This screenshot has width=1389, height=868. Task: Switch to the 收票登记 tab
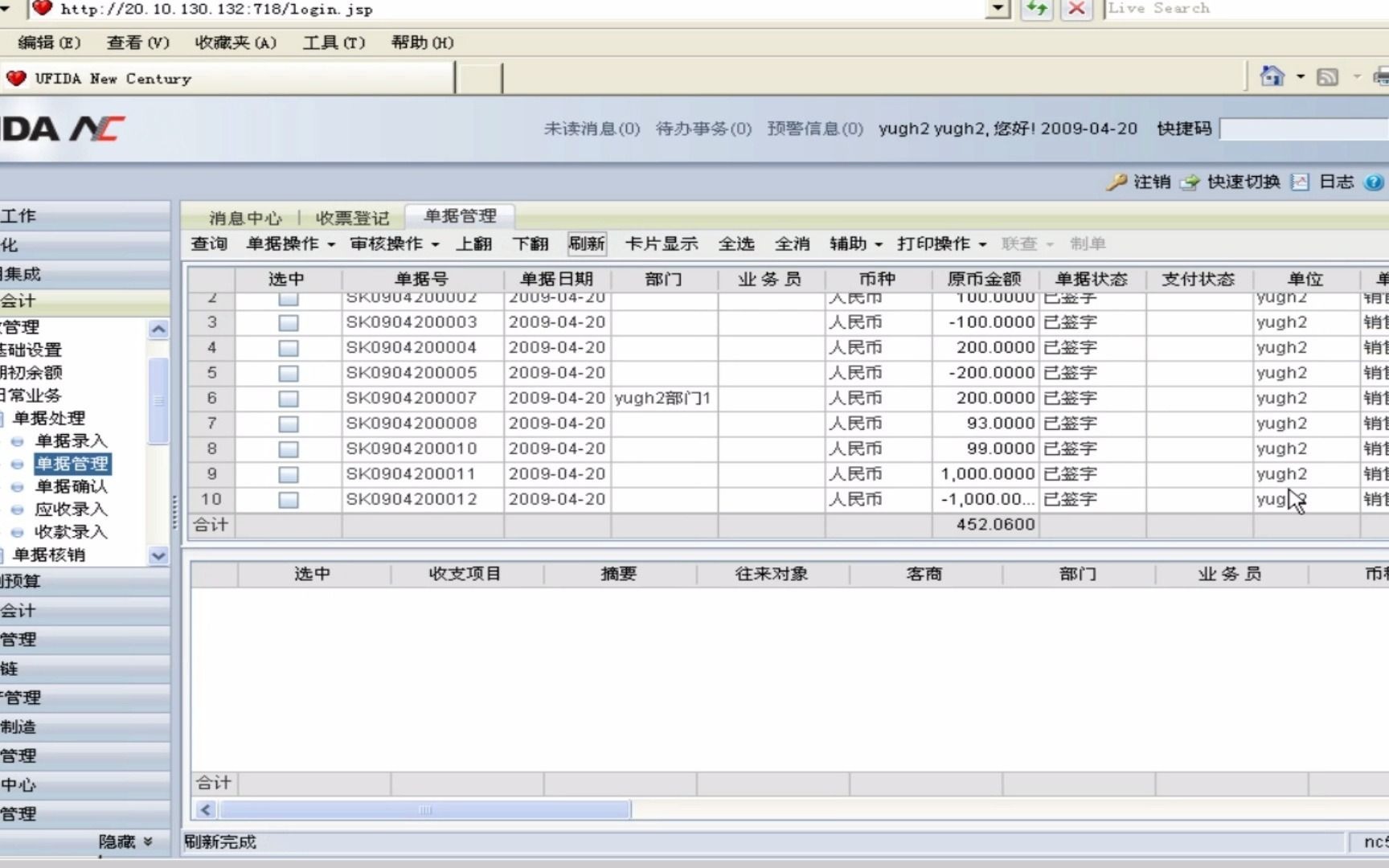[352, 218]
